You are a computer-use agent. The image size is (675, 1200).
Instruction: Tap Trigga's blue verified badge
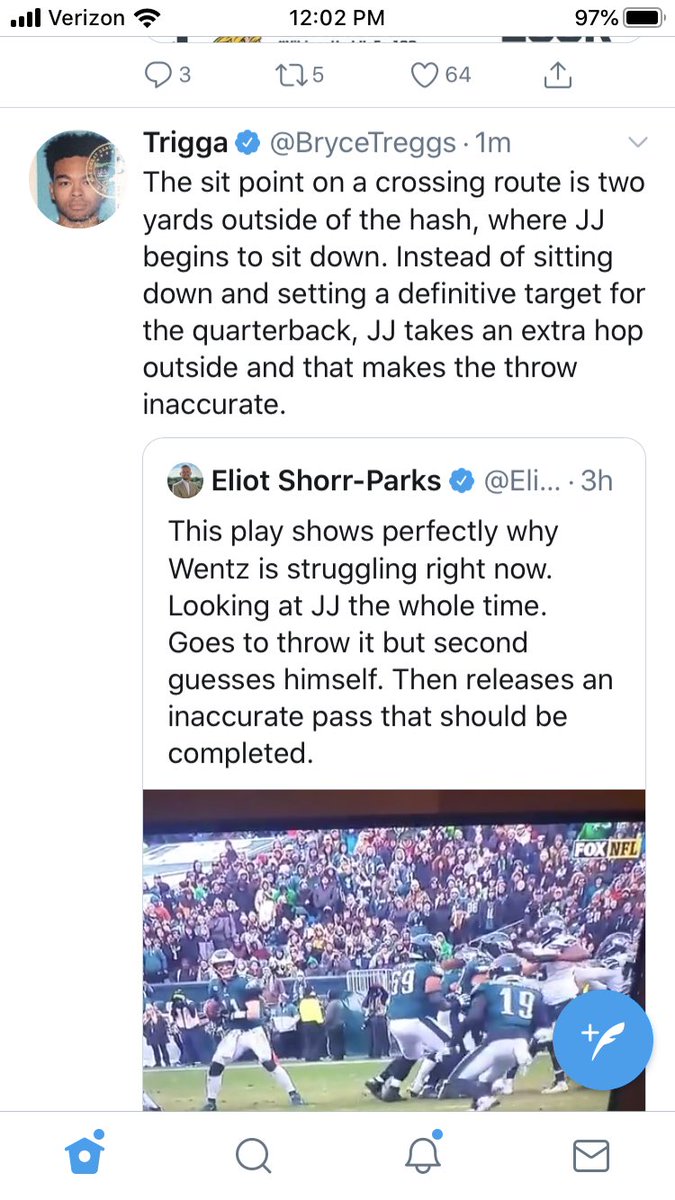(247, 143)
